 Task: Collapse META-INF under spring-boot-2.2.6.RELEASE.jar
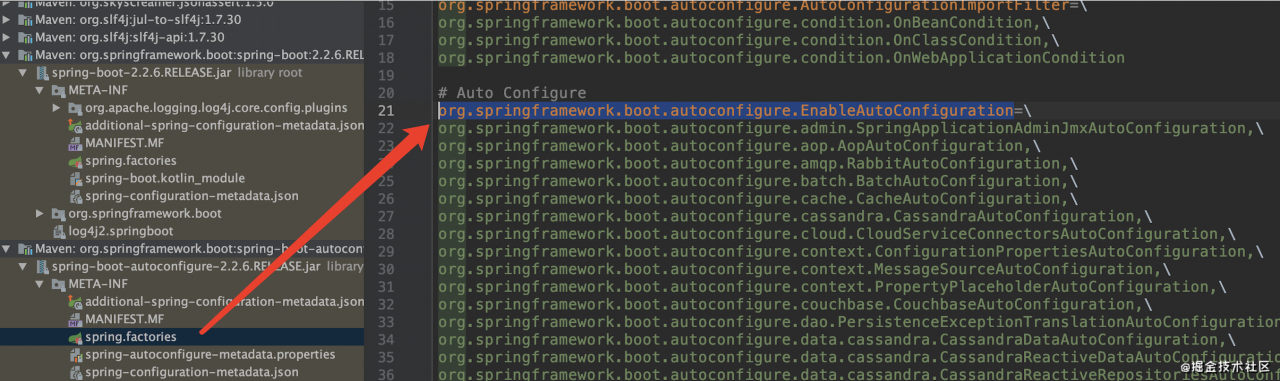(x=40, y=90)
